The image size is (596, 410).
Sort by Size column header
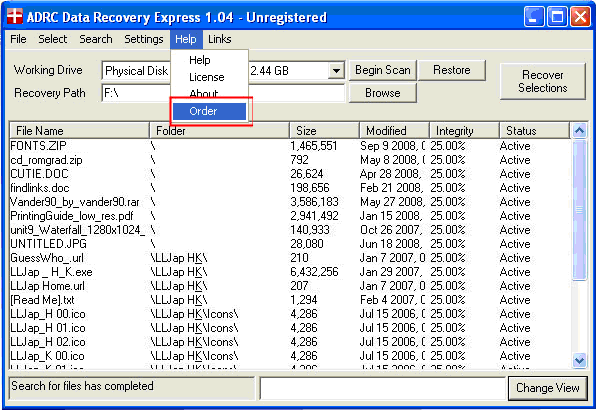324,131
